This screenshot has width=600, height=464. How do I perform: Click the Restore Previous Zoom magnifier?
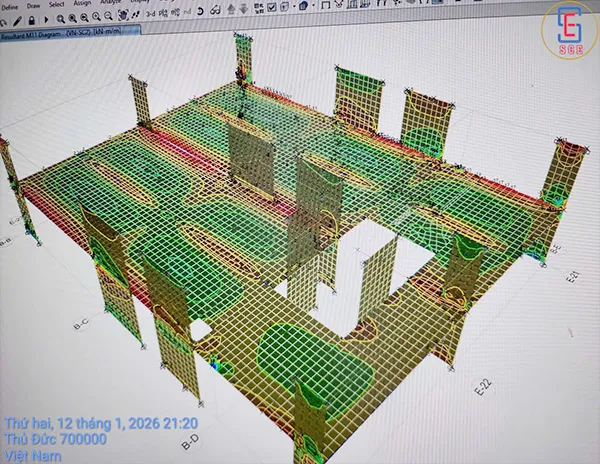click(x=85, y=17)
